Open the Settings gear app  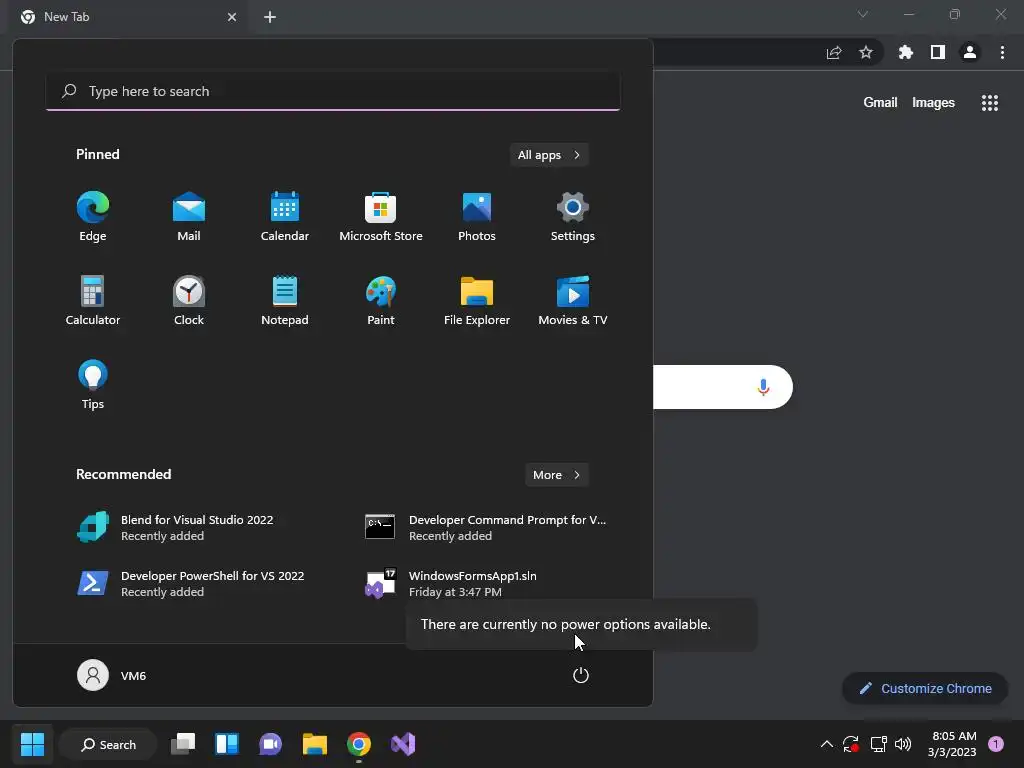pos(573,217)
